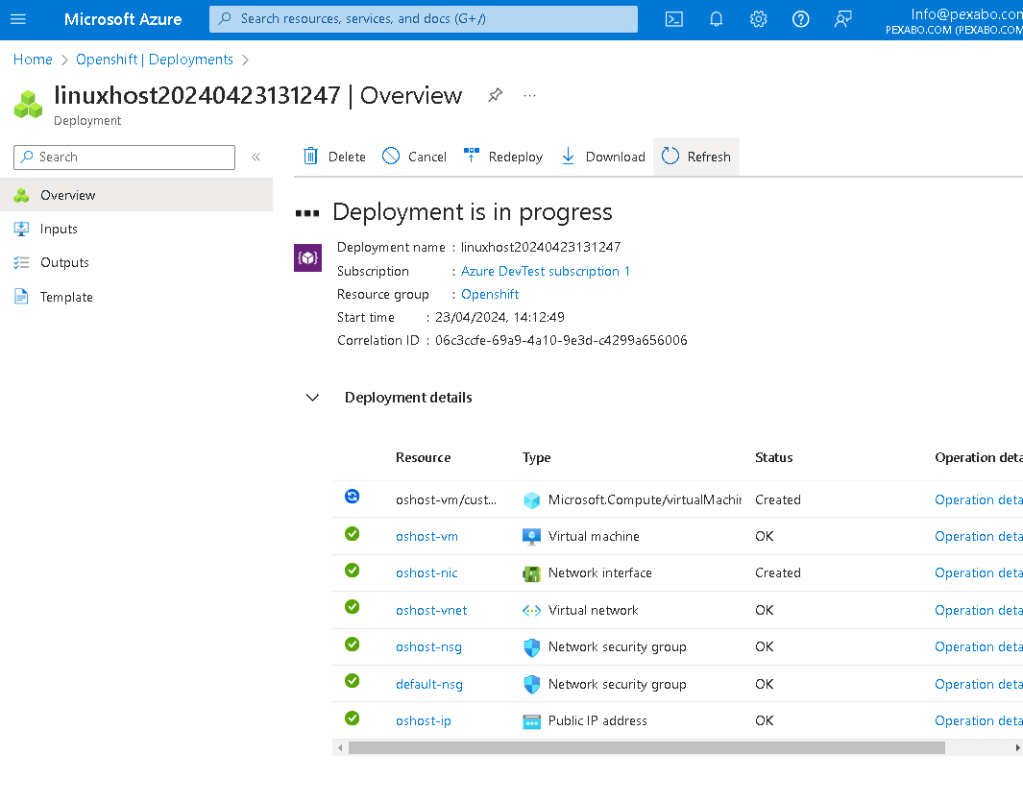Open the Info@pexabo.com account menu
Screen dimensions: 1023x803
(954, 20)
